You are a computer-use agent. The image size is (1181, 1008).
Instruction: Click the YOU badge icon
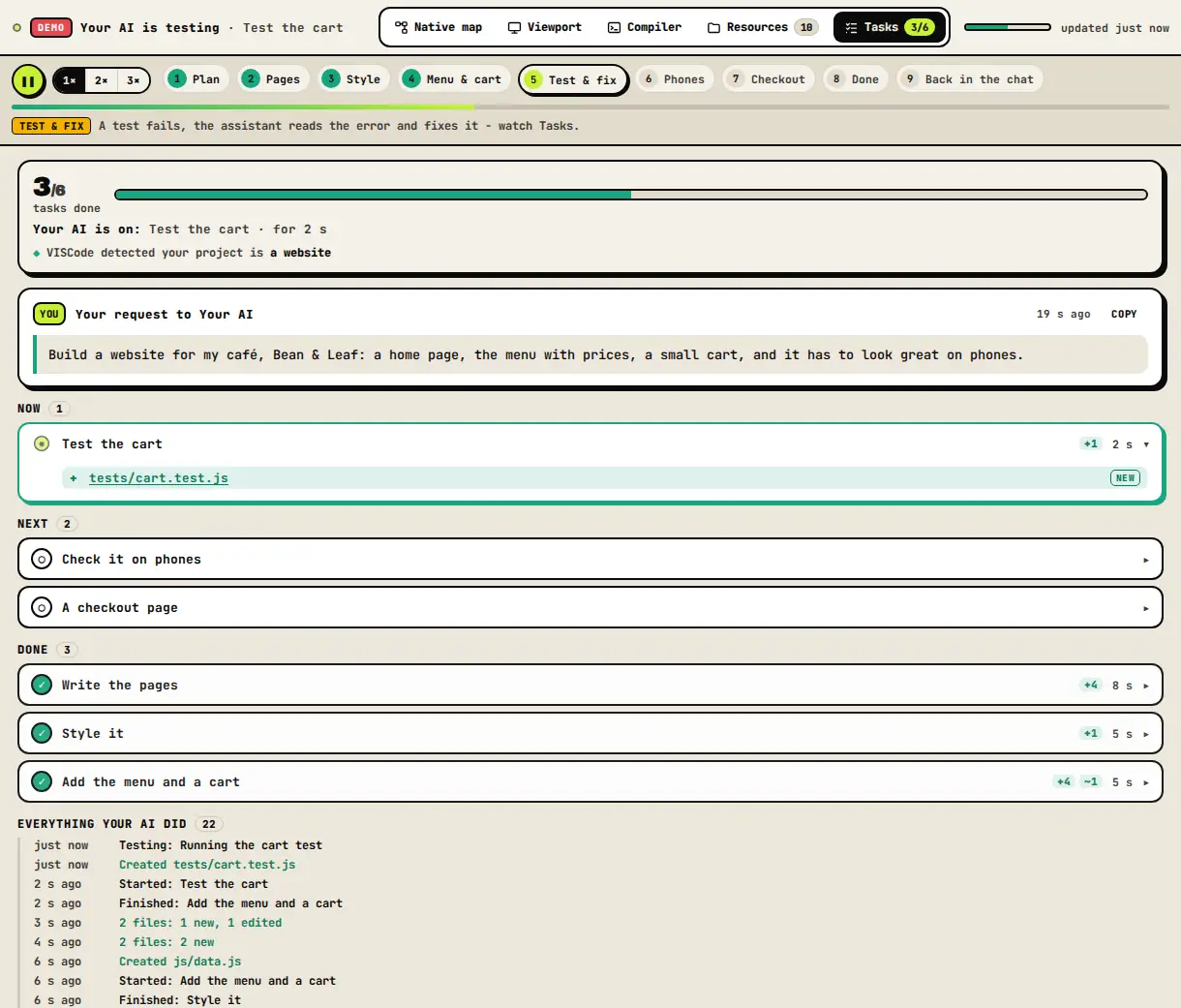[x=49, y=314]
